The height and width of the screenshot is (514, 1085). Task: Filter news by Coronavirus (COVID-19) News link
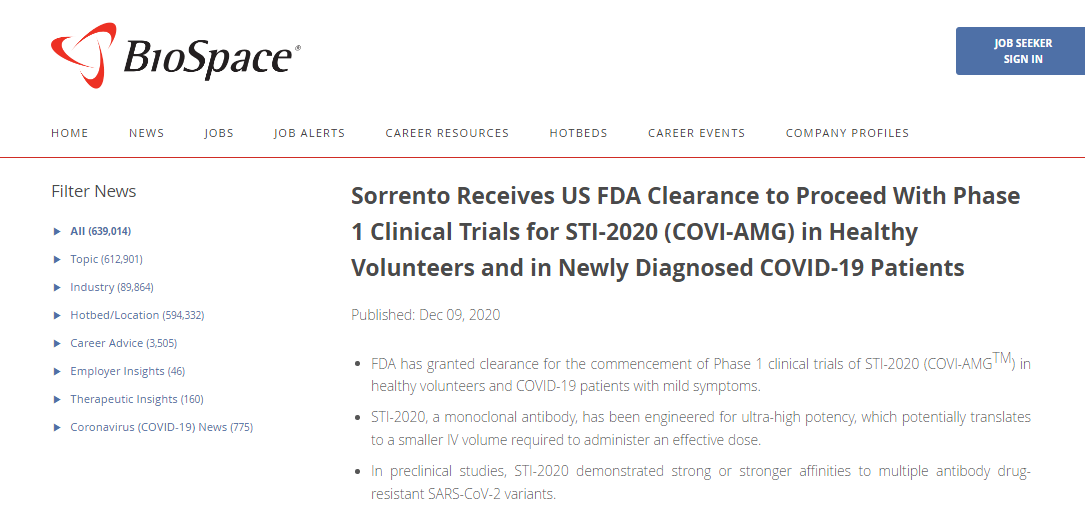[161, 428]
